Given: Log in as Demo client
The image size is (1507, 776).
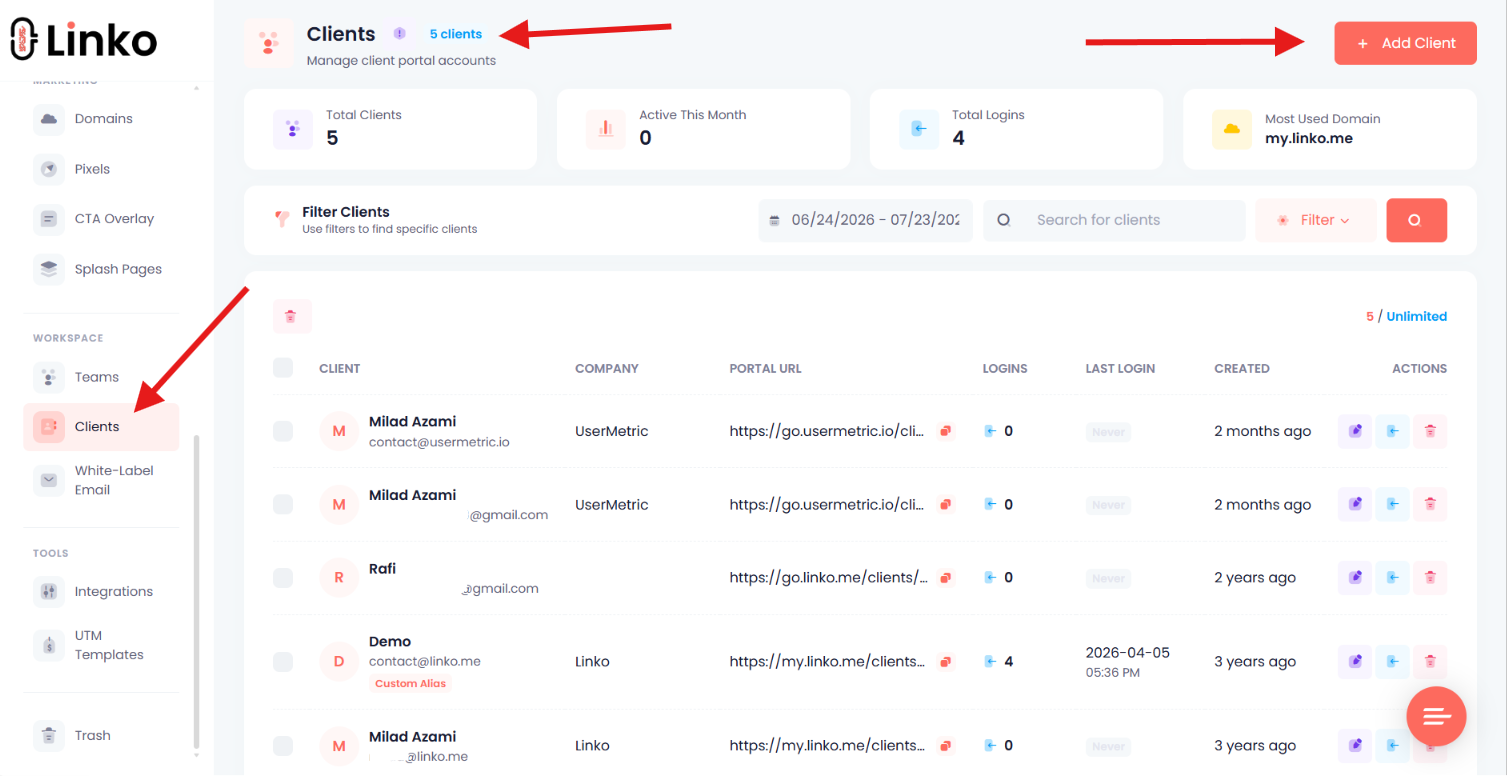Looking at the screenshot, I should point(1392,661).
